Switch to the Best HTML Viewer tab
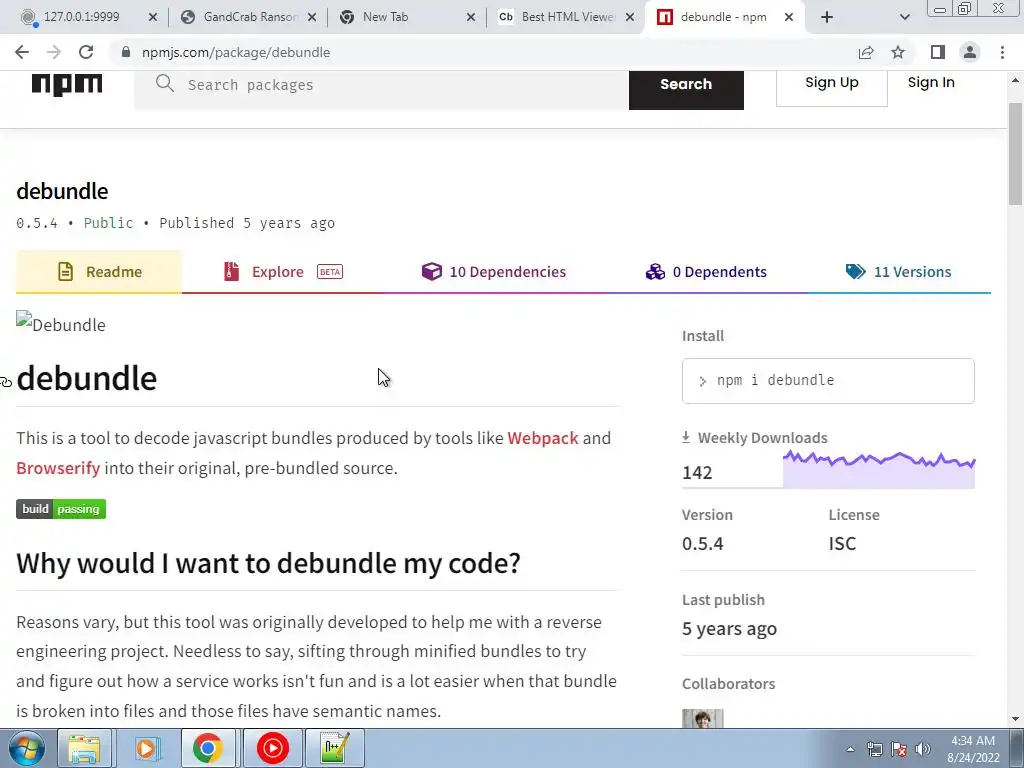The image size is (1024, 768). tap(567, 17)
